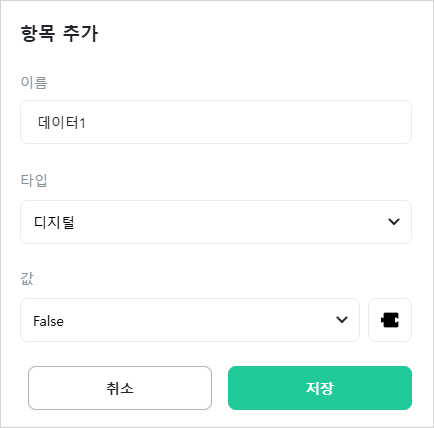Click the 데이터1 name input field
This screenshot has height=428, width=434.
pos(216,122)
